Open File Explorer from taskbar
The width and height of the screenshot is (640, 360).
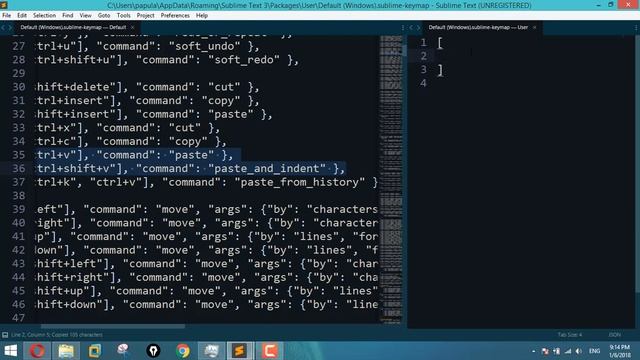click(x=66, y=351)
